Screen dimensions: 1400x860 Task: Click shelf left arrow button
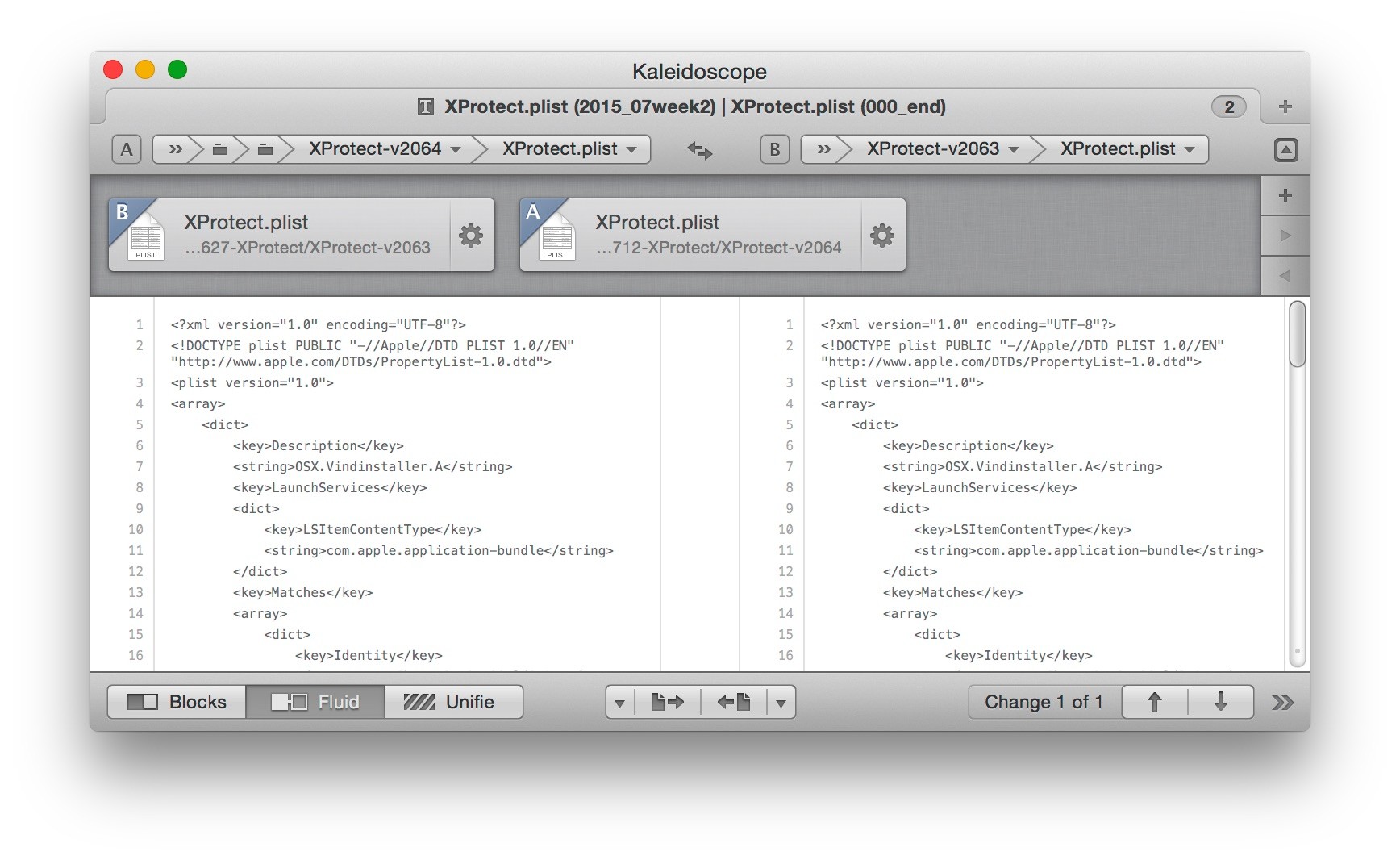[1285, 276]
